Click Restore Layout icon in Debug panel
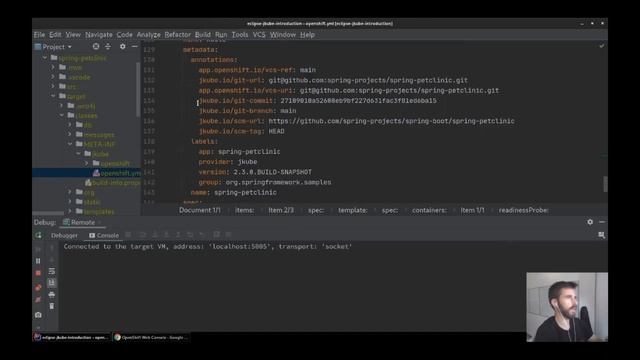Viewport: 640px width, 360px height. coord(602,235)
